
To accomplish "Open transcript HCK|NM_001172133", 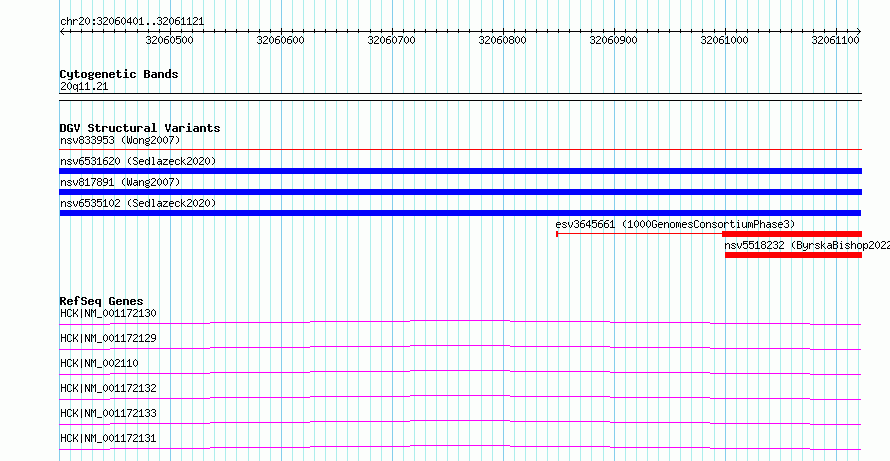I will 108,413.
